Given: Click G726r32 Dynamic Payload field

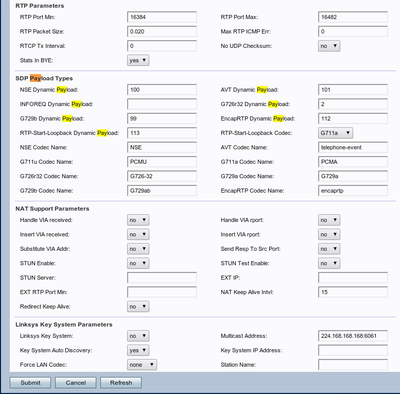Looking at the screenshot, I should tap(353, 104).
